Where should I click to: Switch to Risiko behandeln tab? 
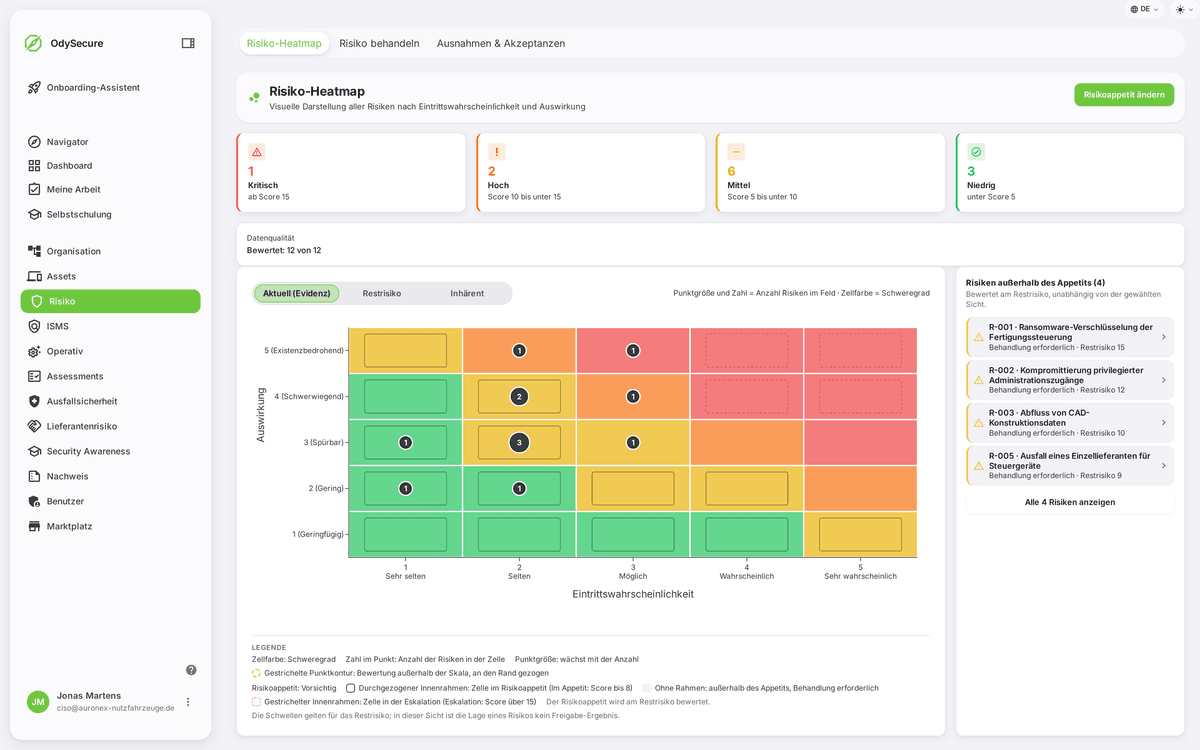coord(379,44)
